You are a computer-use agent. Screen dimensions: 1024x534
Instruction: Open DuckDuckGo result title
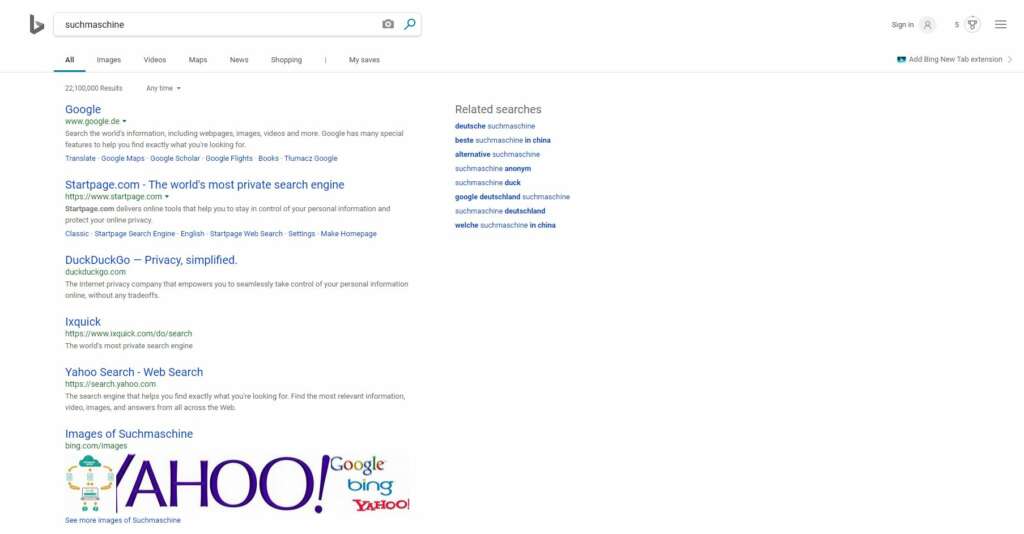pos(151,260)
